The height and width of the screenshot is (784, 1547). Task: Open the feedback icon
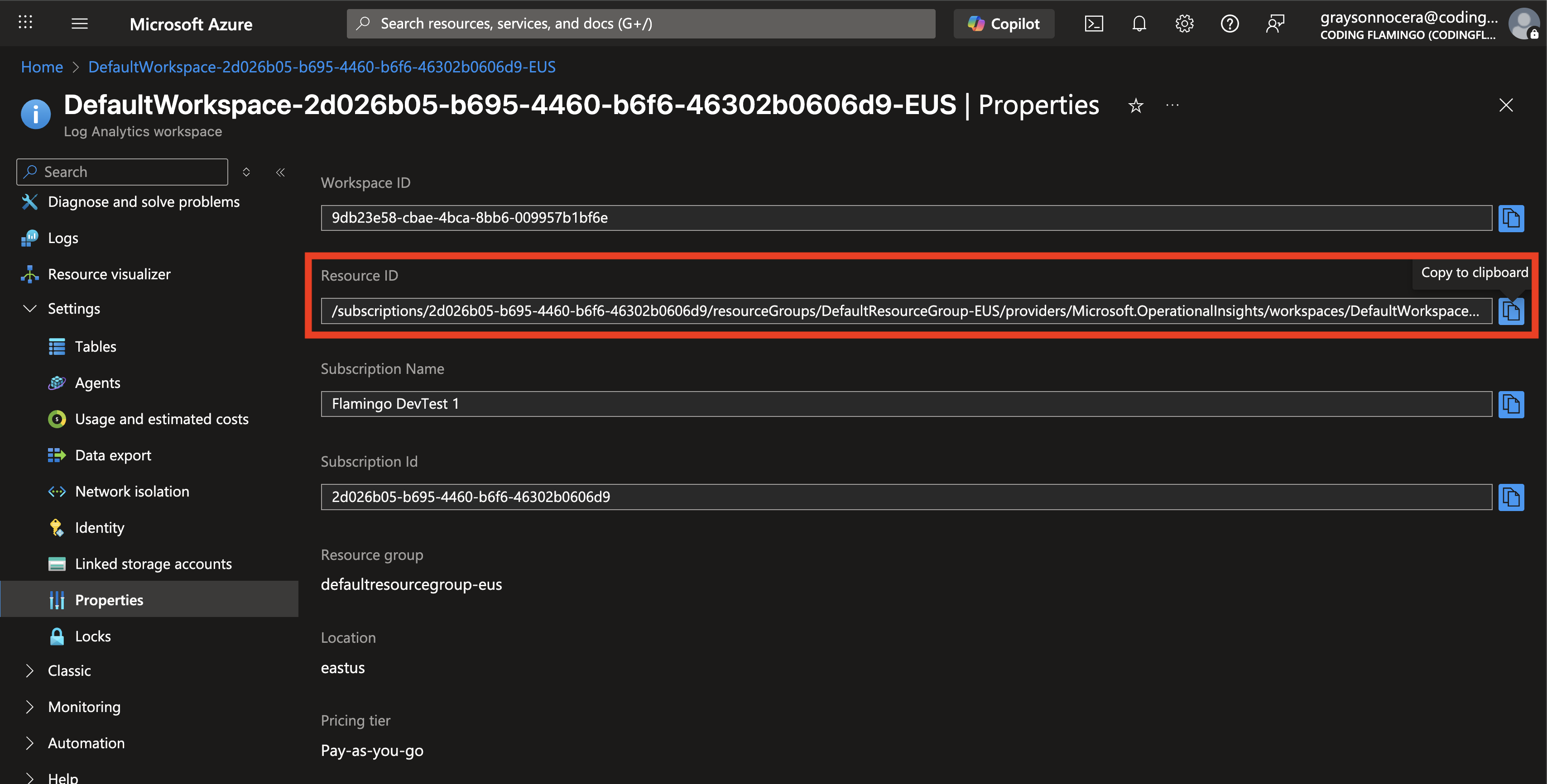tap(1275, 24)
